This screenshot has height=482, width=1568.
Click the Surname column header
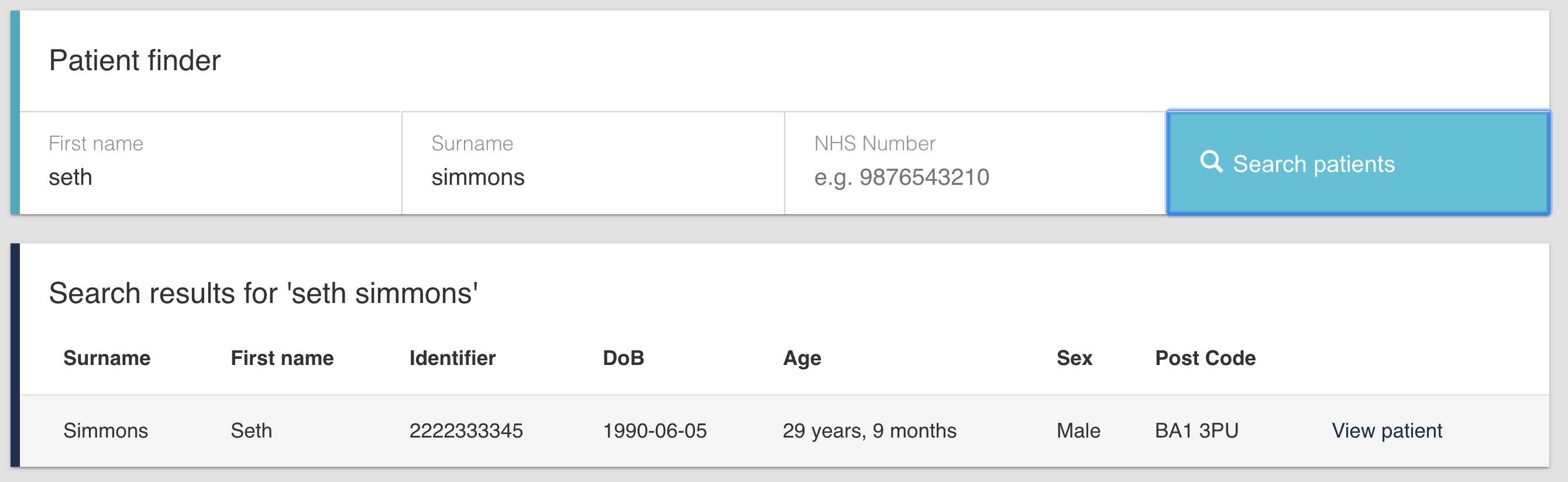click(106, 358)
